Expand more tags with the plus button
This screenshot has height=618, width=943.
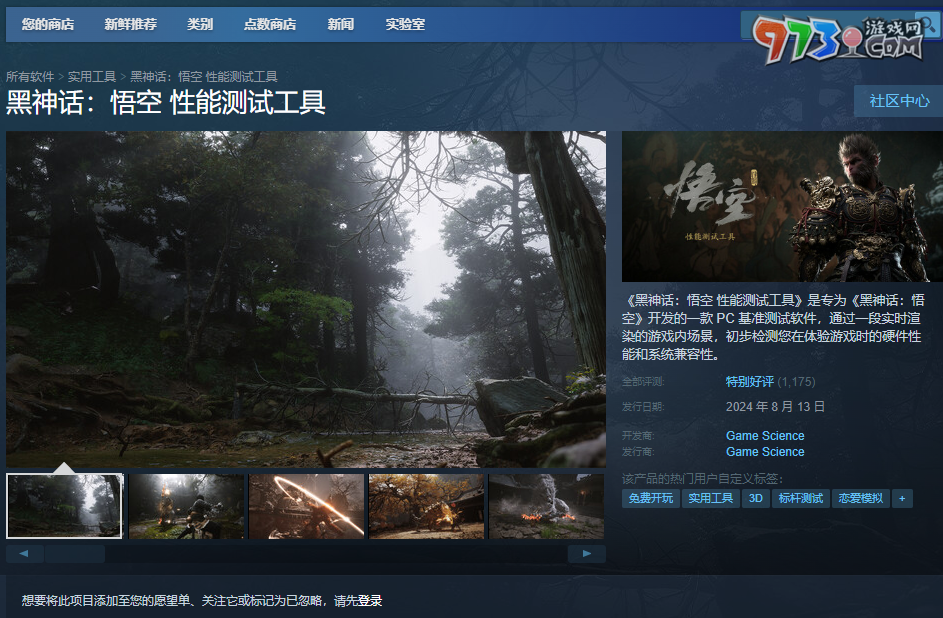pyautogui.click(x=902, y=498)
